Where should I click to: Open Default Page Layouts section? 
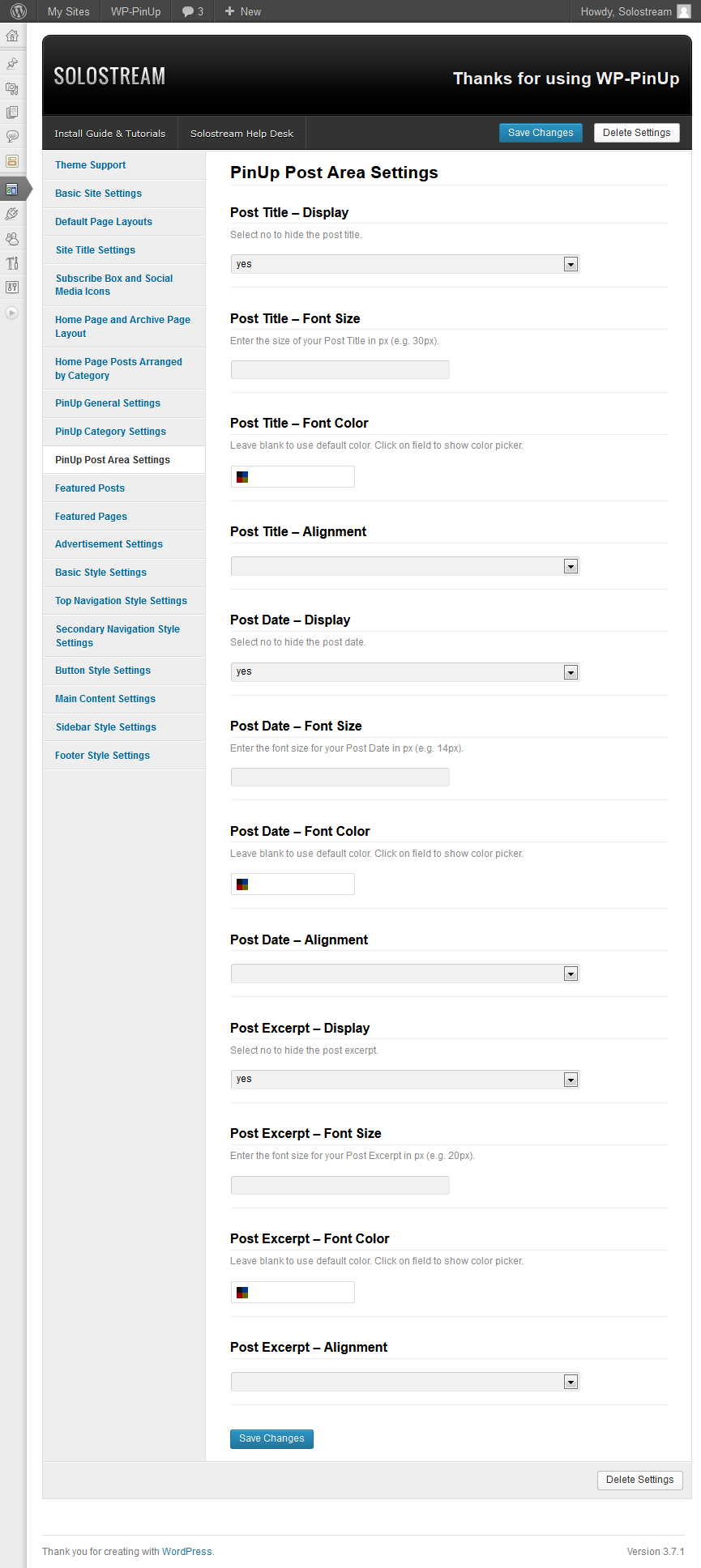click(x=124, y=222)
